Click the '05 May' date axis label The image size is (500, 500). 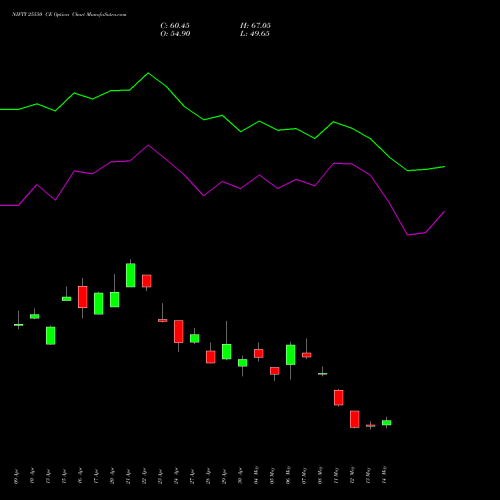[x=272, y=475]
